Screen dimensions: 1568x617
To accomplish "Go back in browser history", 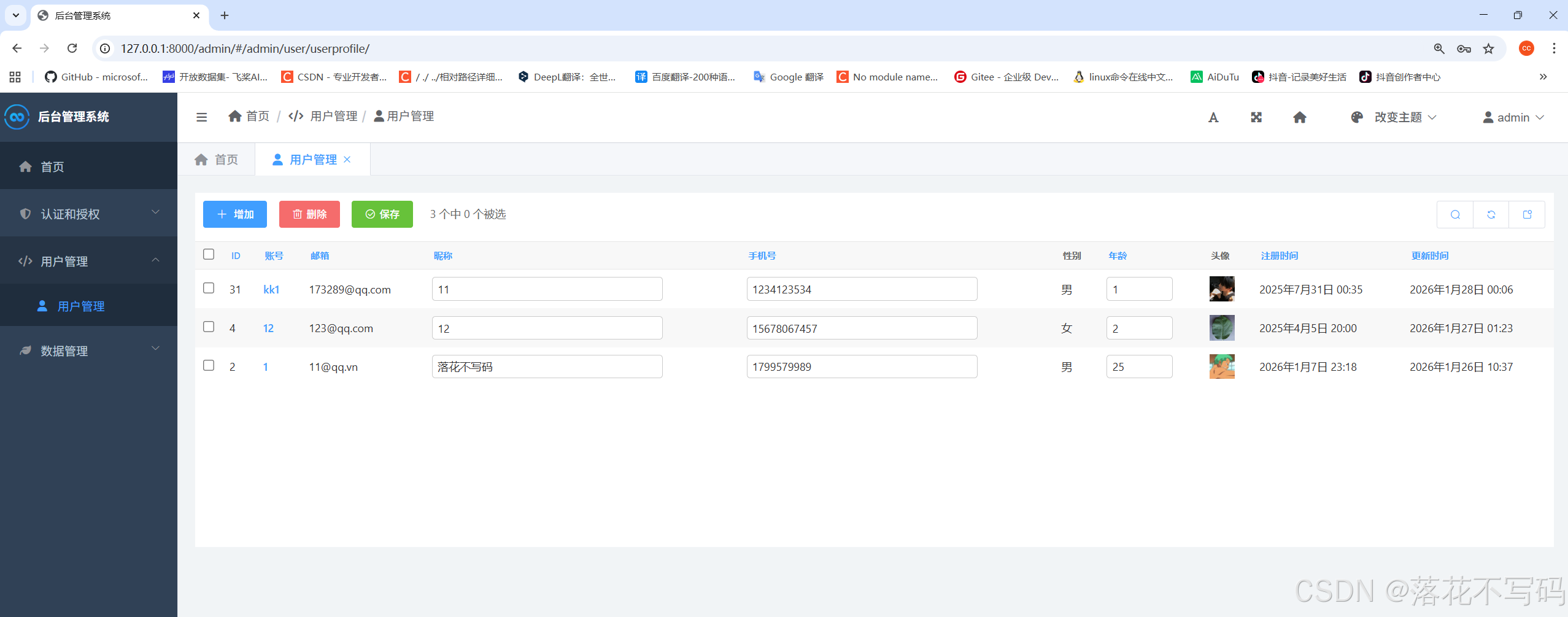I will click(x=17, y=49).
